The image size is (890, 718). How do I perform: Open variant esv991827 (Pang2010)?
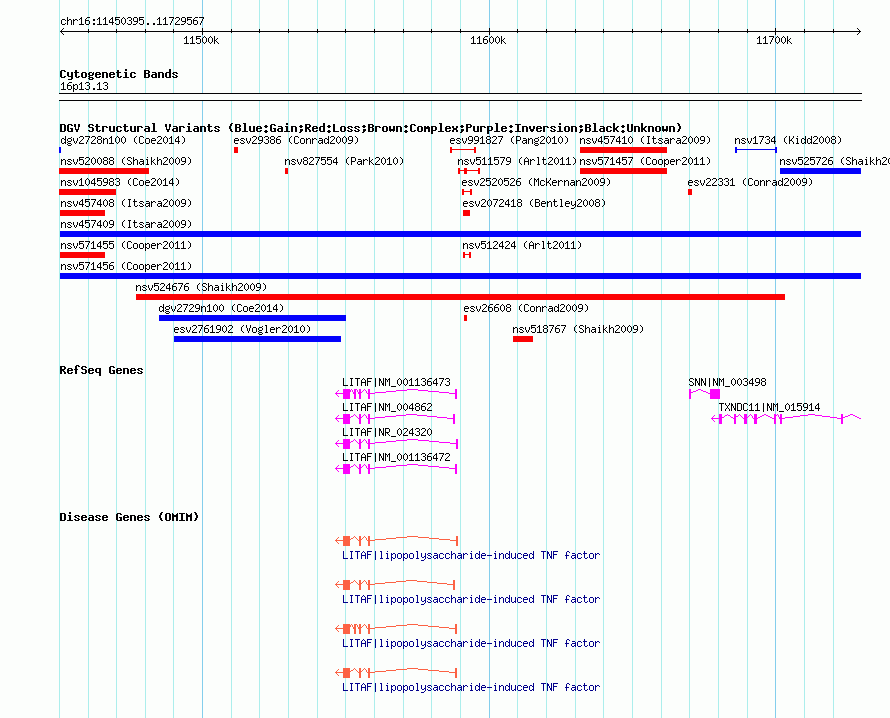(509, 140)
